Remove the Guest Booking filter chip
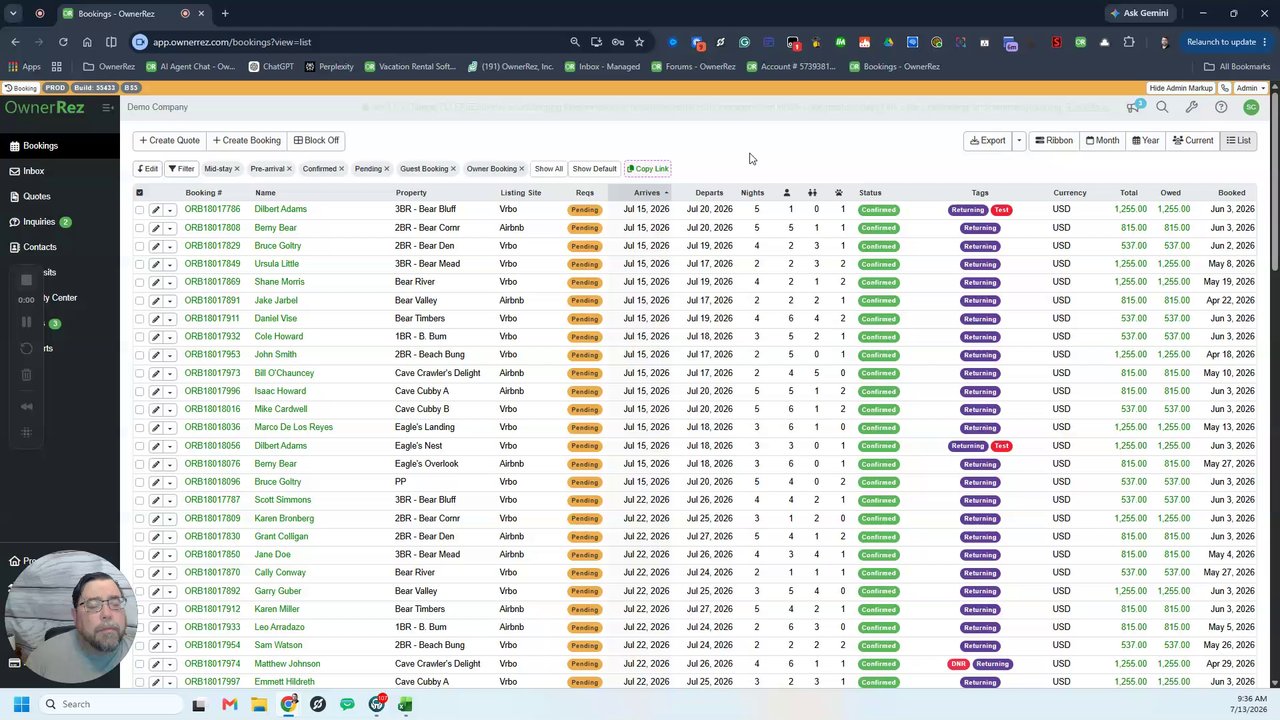Image resolution: width=1280 pixels, height=720 pixels. click(x=453, y=169)
